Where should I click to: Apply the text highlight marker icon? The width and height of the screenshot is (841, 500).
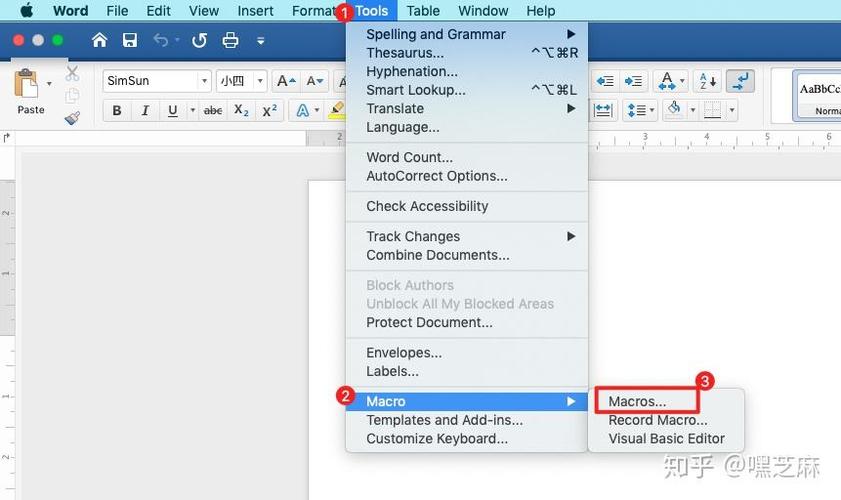(x=337, y=111)
